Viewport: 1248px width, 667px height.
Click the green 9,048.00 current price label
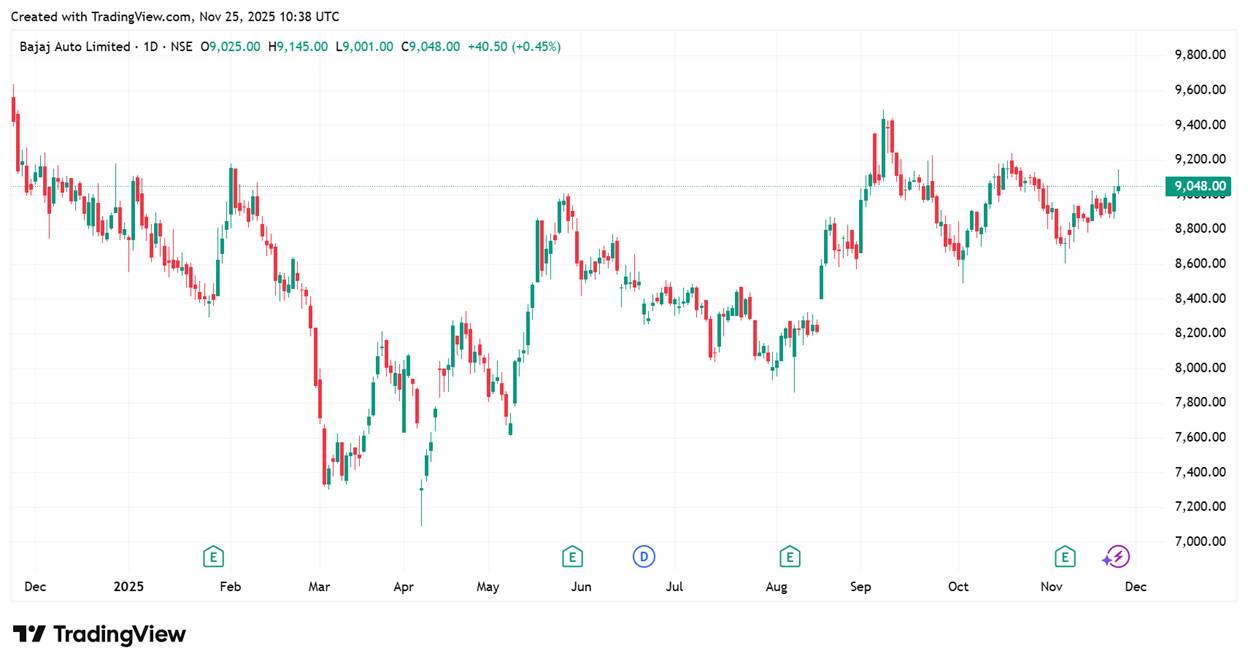(x=1201, y=186)
